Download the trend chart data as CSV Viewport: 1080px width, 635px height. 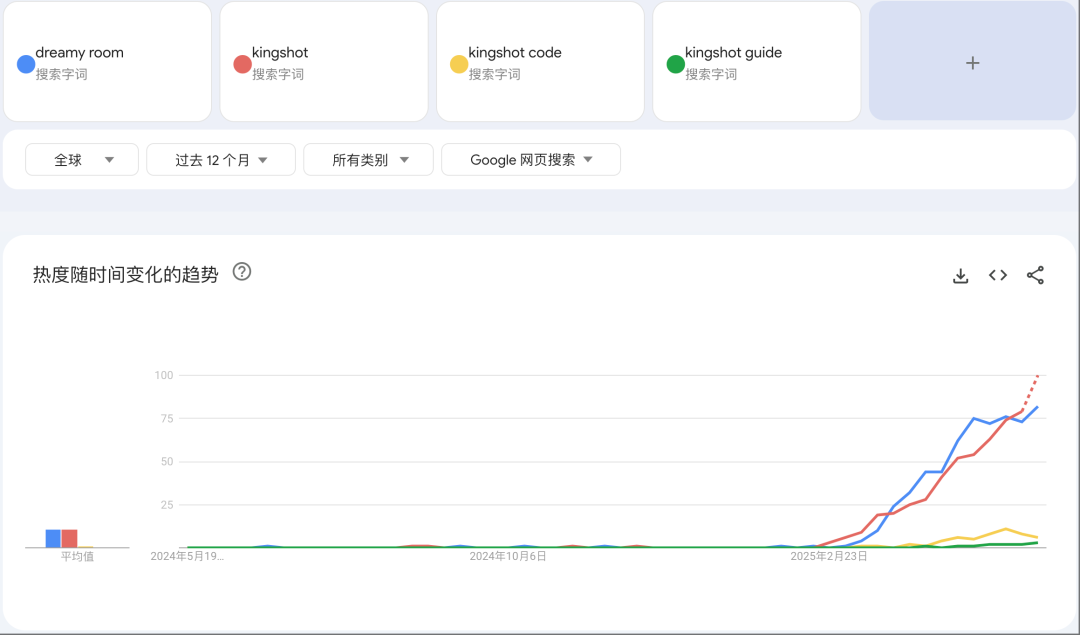(960, 275)
